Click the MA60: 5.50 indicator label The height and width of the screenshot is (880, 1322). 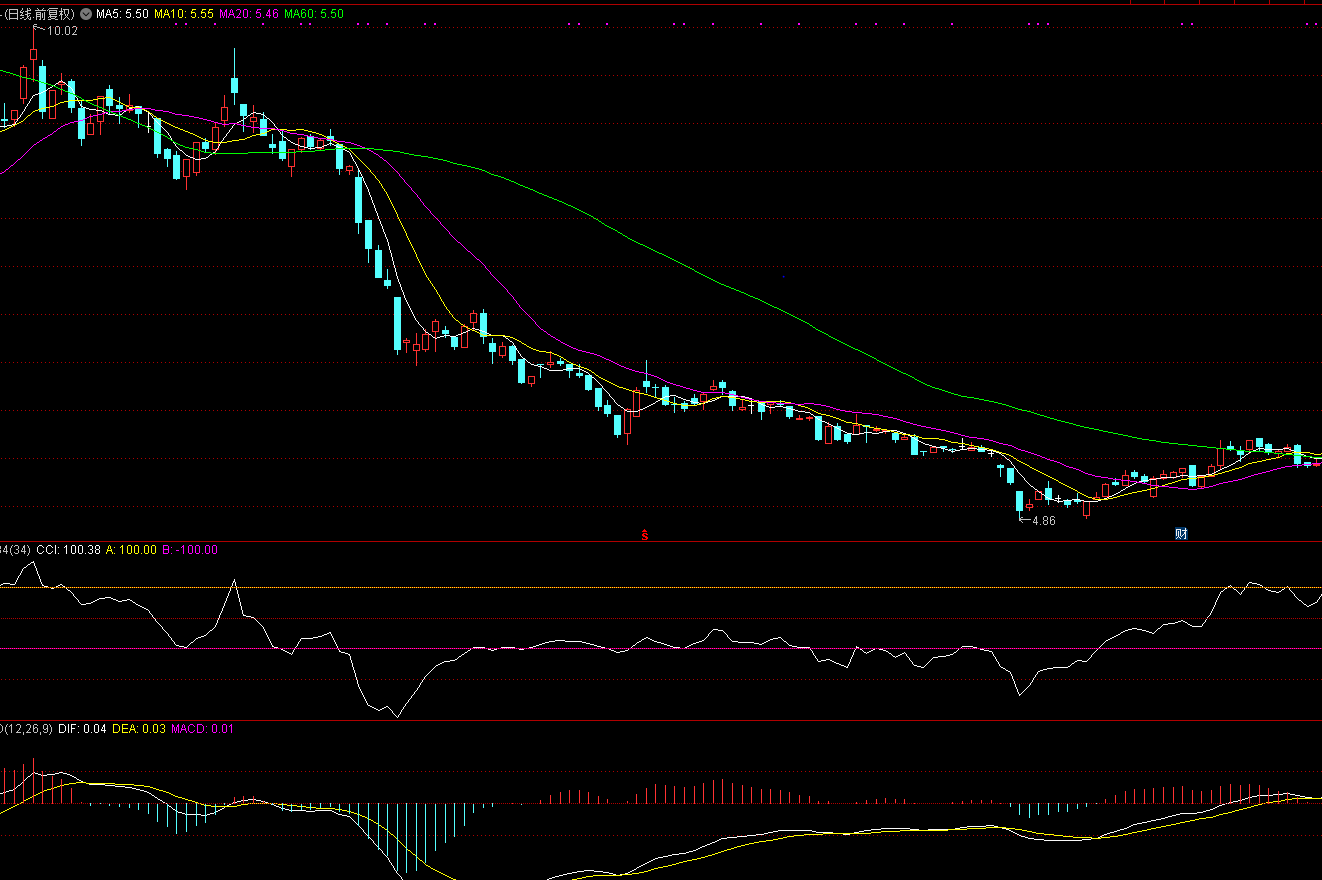tap(314, 15)
